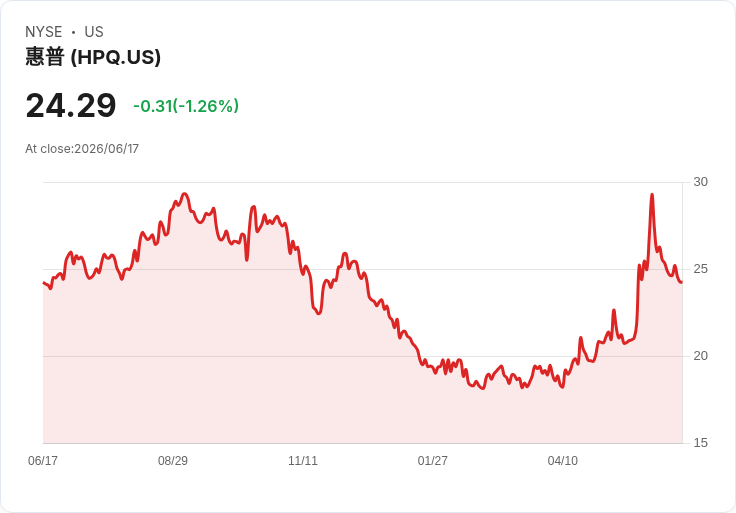
Task: Click the line's lowest trough after 01/27
Action: pyautogui.click(x=483, y=389)
